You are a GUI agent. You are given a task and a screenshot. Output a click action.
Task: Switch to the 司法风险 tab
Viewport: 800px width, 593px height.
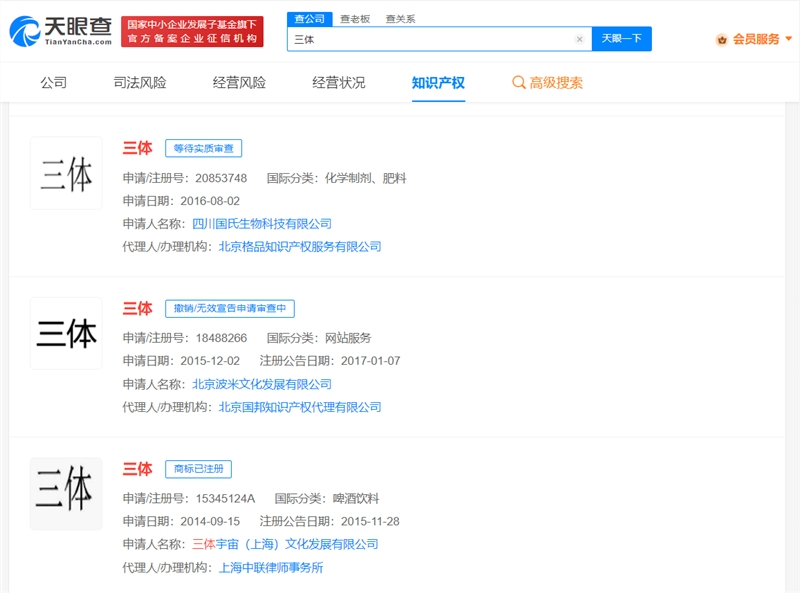click(140, 83)
